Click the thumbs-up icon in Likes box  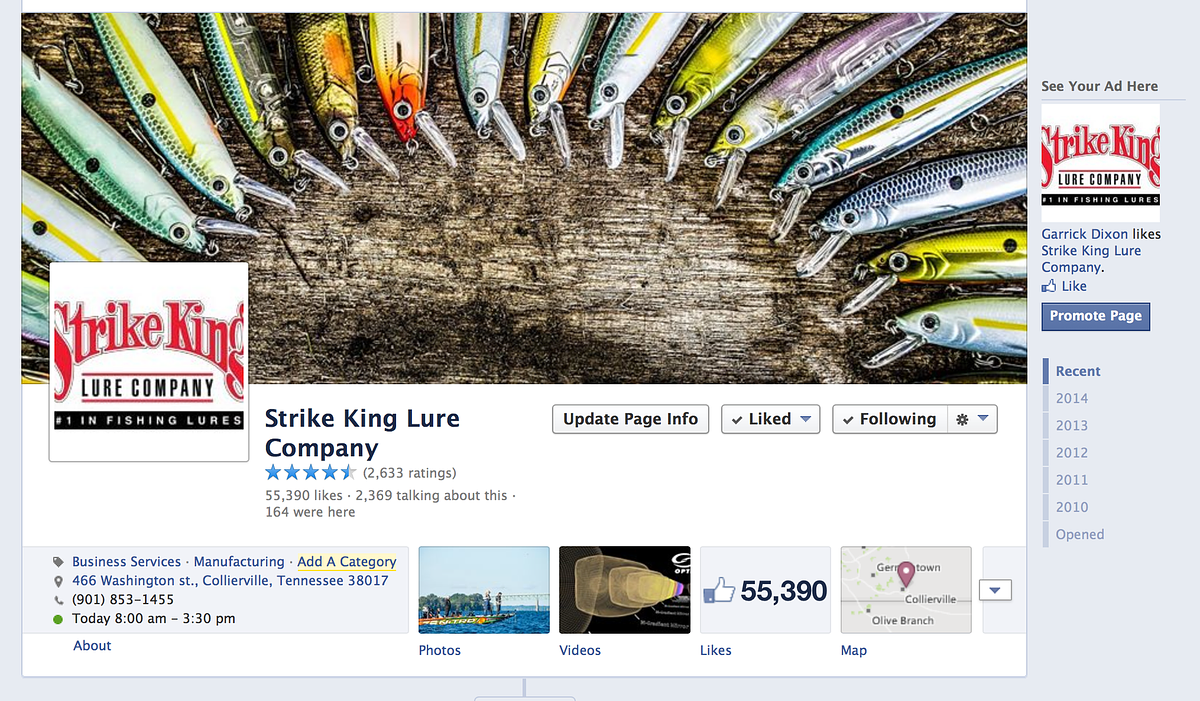[719, 591]
